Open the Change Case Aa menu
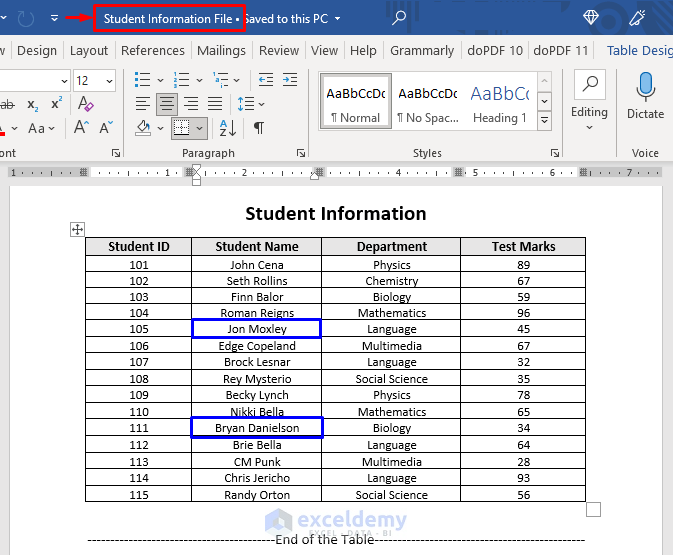673x555 pixels. [x=41, y=128]
